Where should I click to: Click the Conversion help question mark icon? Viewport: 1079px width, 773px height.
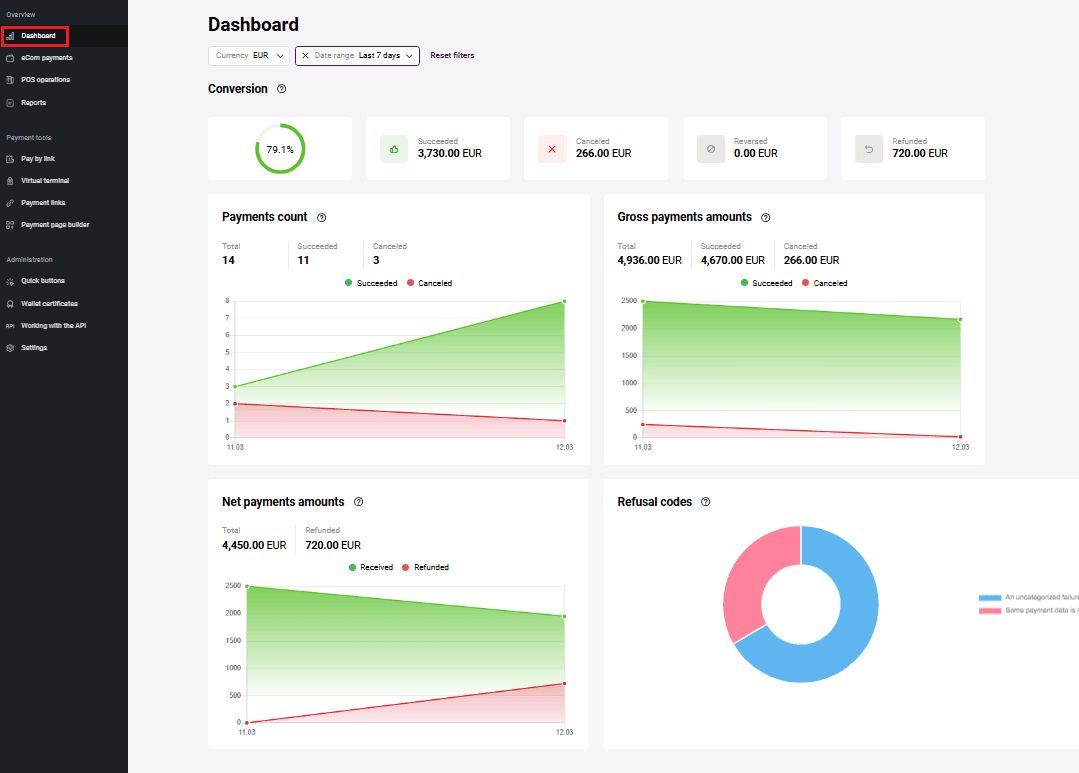[281, 89]
